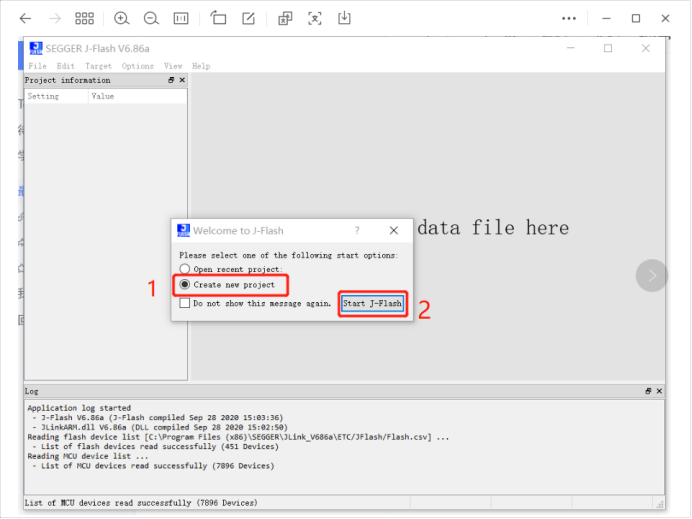Open the more options ellipsis menu

tap(569, 18)
